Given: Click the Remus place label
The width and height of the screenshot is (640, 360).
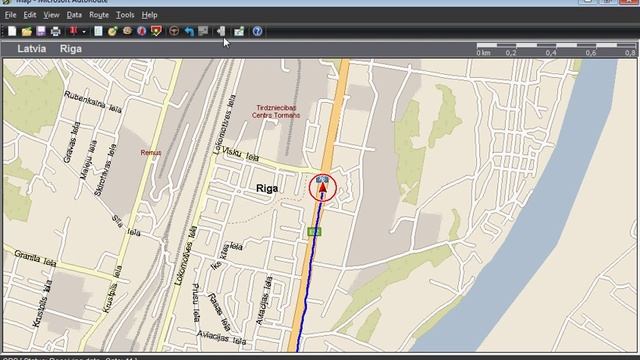Looking at the screenshot, I should click(151, 153).
